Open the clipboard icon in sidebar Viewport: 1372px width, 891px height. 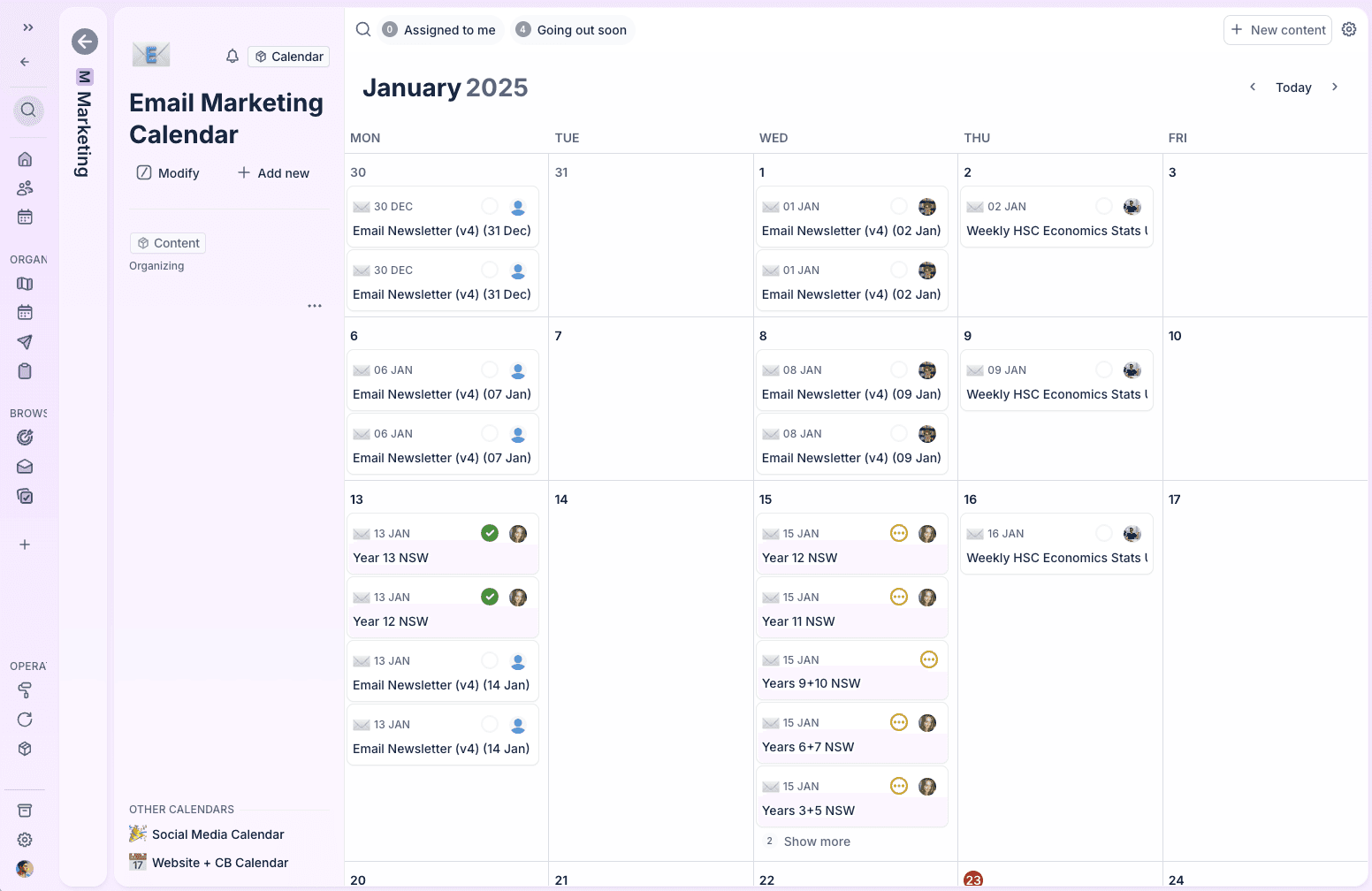click(25, 371)
